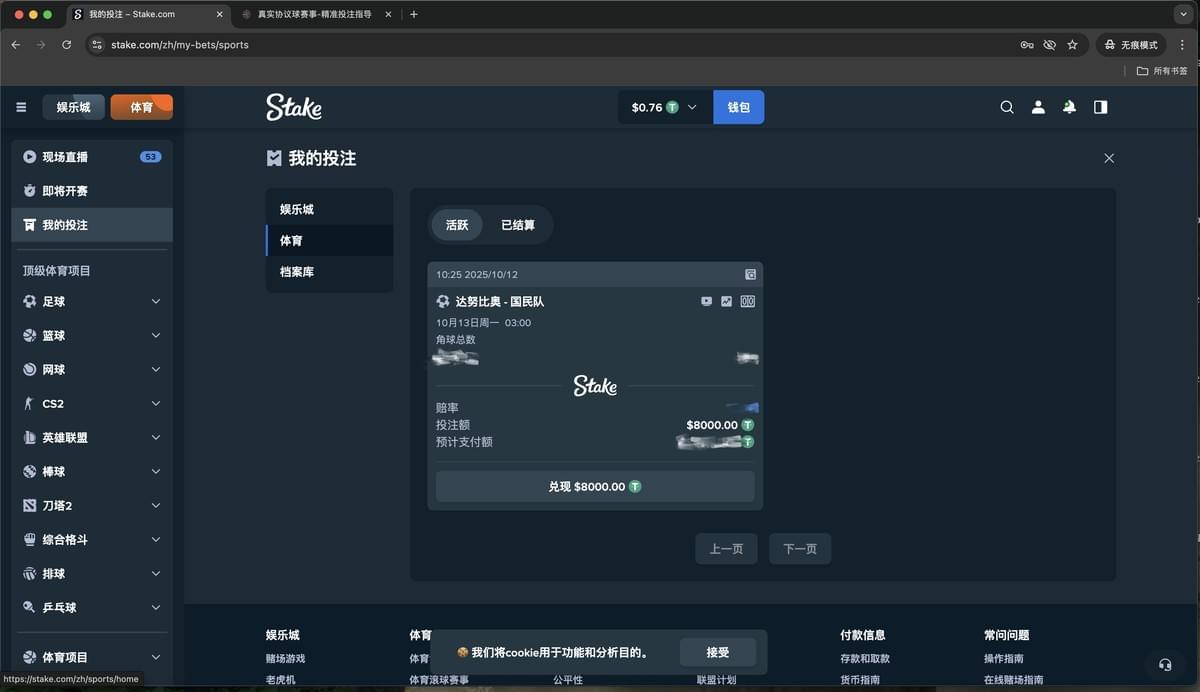Select the 已结算 bets tab
Image resolution: width=1200 pixels, height=692 pixels.
click(518, 225)
